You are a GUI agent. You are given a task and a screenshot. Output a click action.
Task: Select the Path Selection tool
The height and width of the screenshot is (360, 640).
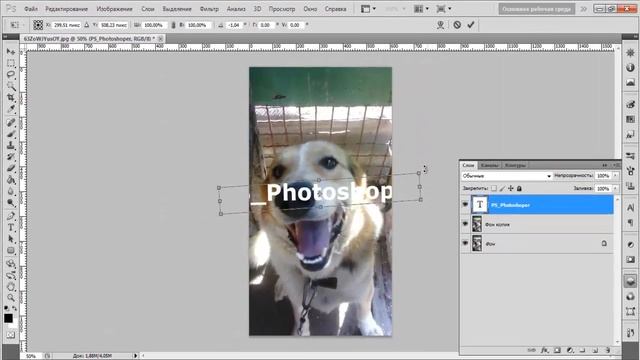point(11,239)
